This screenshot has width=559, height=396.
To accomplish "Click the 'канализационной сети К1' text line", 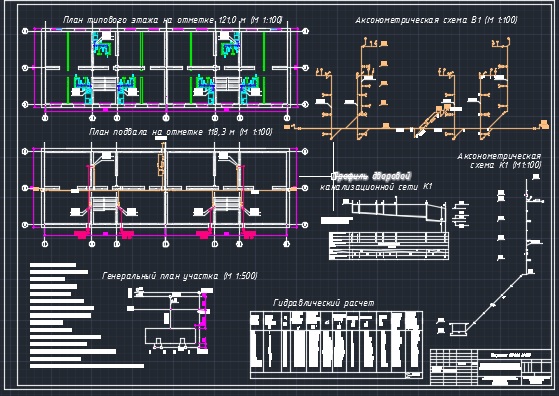I will [x=376, y=186].
